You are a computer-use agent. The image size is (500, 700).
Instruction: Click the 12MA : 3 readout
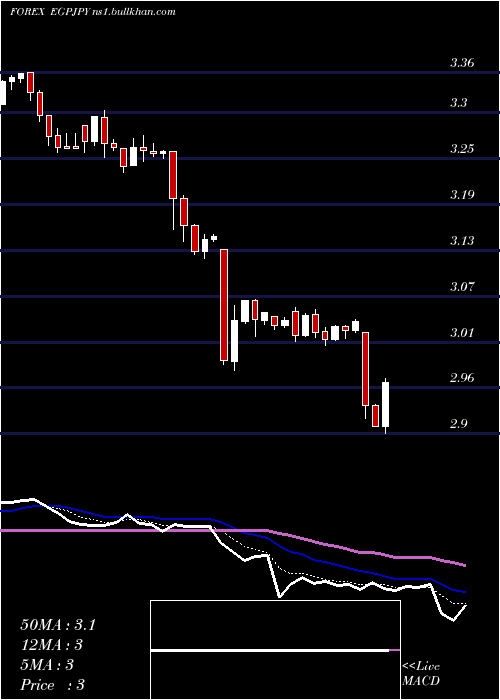click(x=52, y=645)
